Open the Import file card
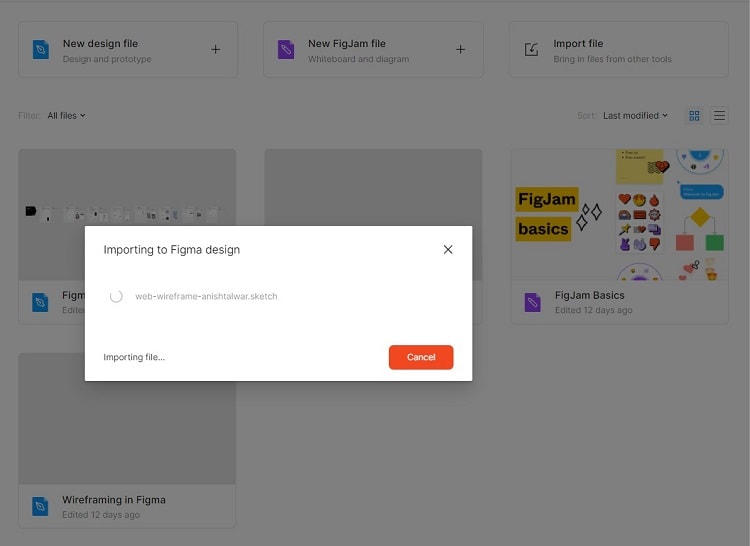The width and height of the screenshot is (750, 546). (x=619, y=49)
